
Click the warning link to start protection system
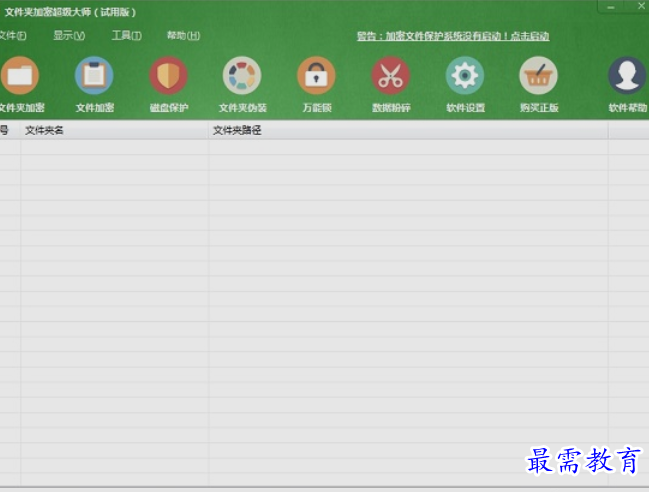[x=453, y=36]
